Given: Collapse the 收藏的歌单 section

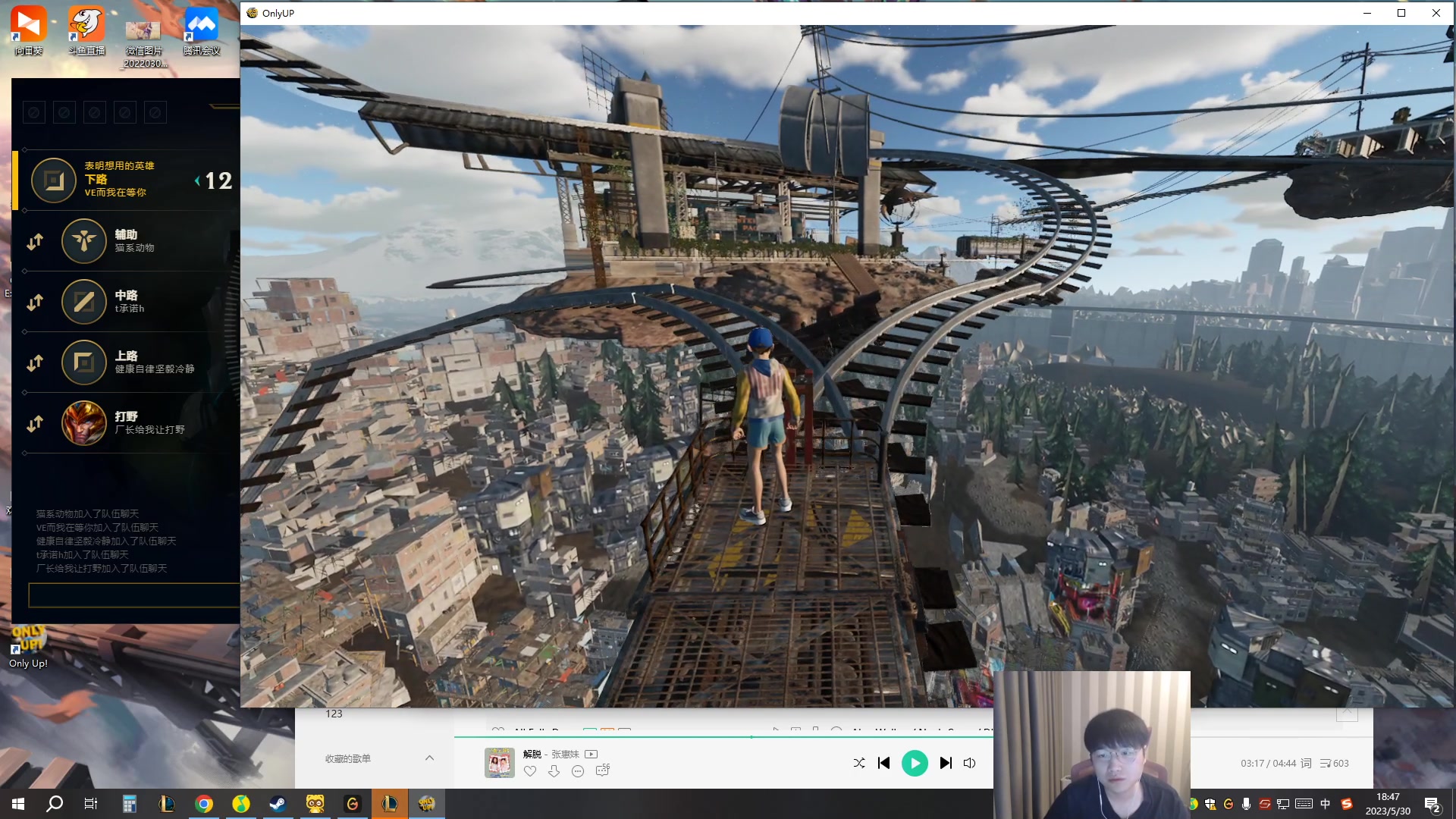Looking at the screenshot, I should 429,758.
